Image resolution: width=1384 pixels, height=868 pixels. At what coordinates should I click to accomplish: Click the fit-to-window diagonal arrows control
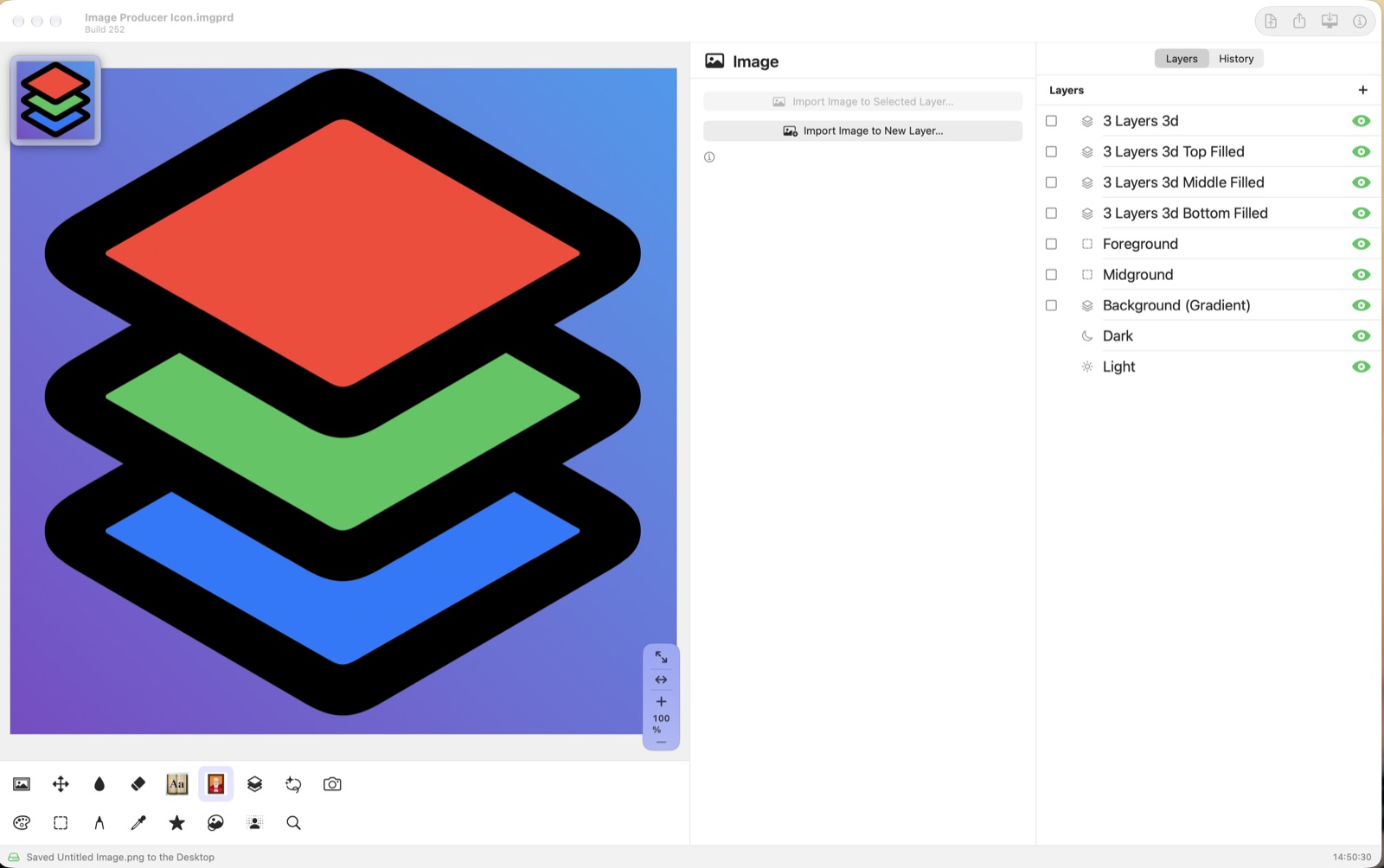click(x=661, y=657)
